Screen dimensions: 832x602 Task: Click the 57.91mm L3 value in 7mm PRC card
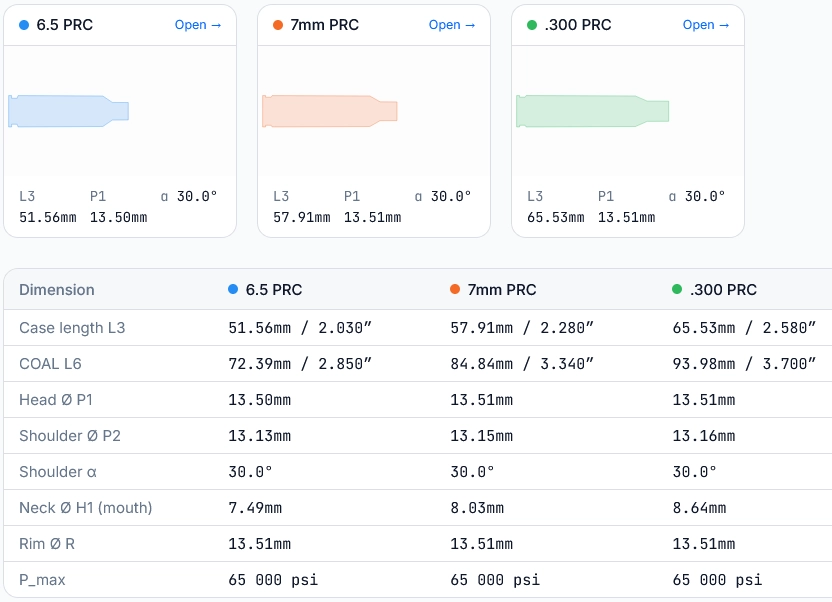pos(302,217)
